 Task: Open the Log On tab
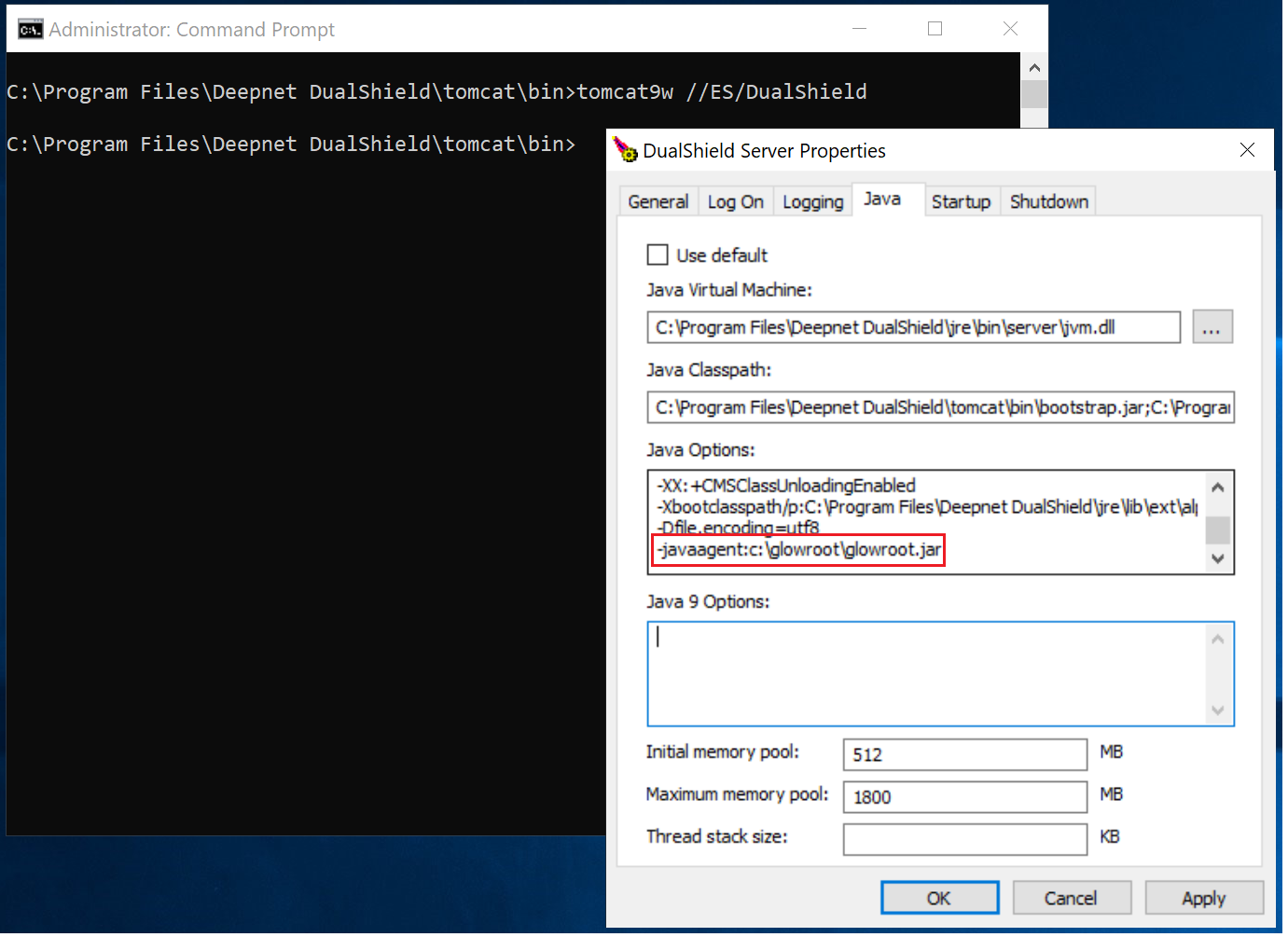[735, 202]
